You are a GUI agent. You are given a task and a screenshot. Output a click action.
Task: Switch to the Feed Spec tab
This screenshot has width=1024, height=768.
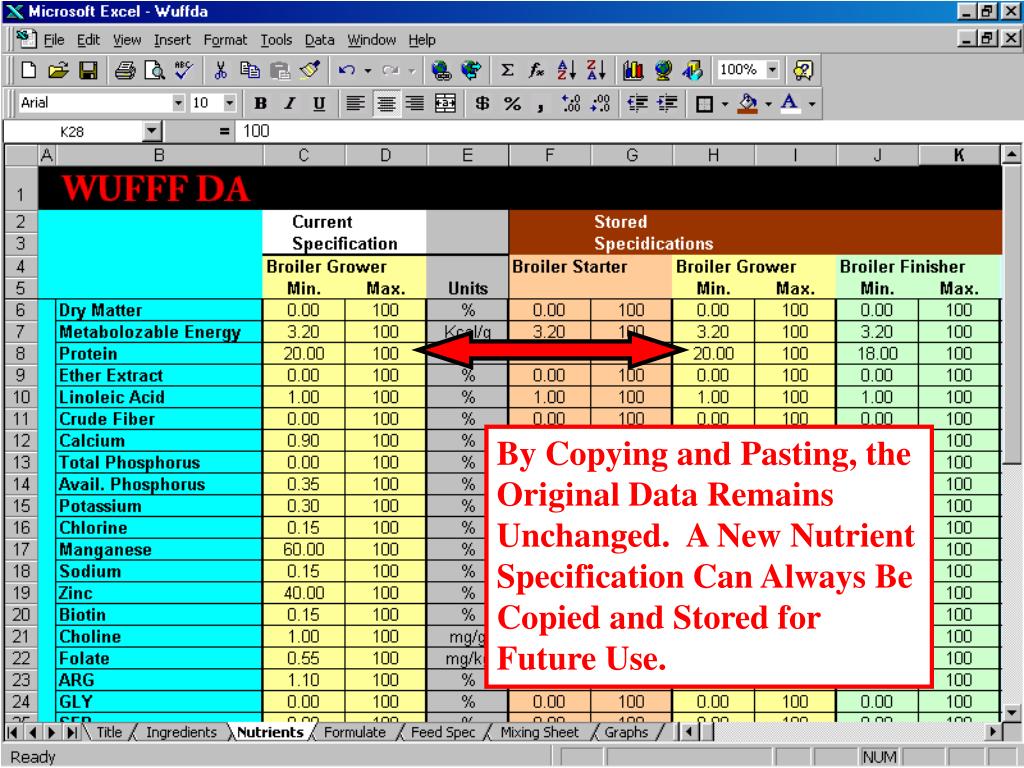click(x=443, y=732)
